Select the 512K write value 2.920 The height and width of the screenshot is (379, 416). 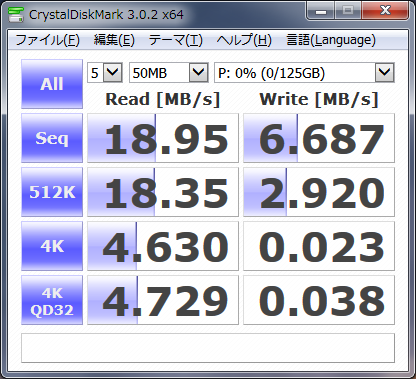tap(319, 192)
